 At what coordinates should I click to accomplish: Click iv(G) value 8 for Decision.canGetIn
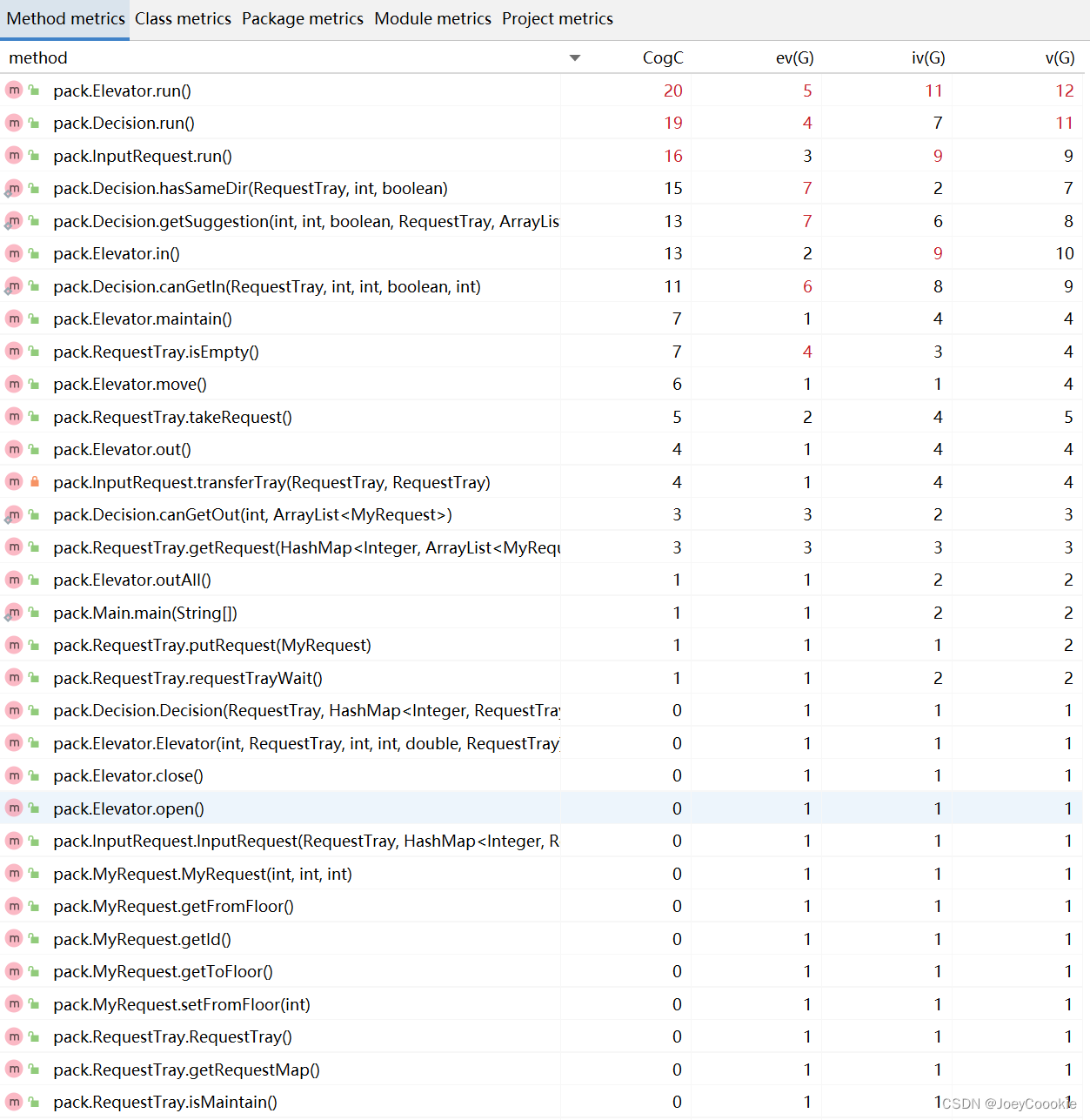coord(938,286)
